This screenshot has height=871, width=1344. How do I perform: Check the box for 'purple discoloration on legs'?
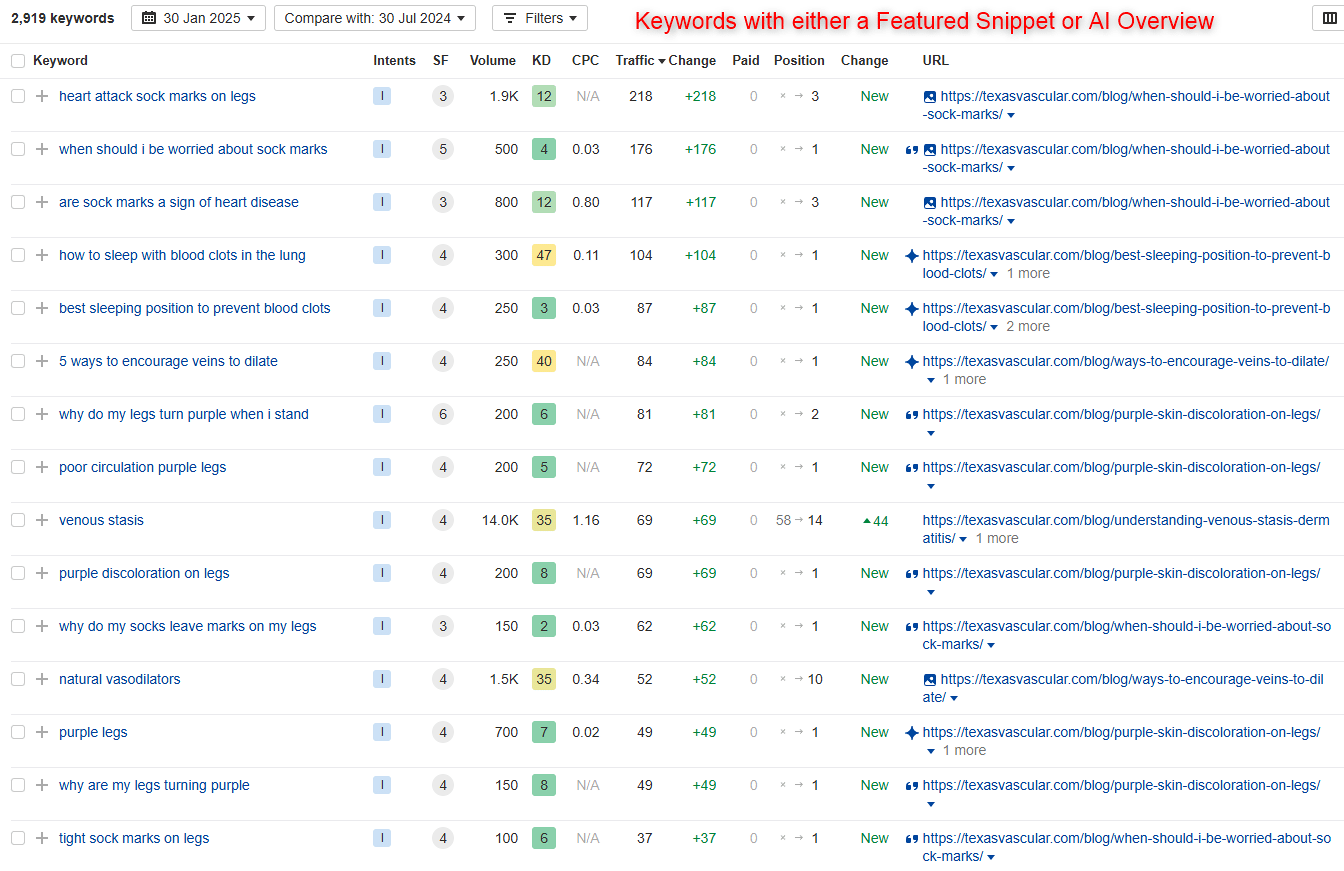[18, 574]
